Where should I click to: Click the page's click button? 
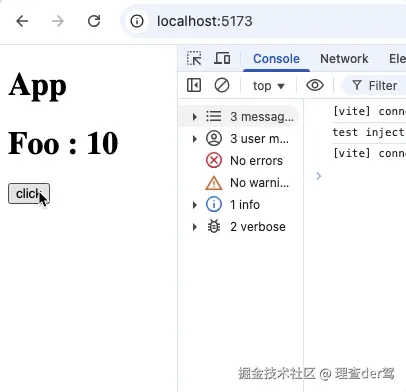[29, 193]
